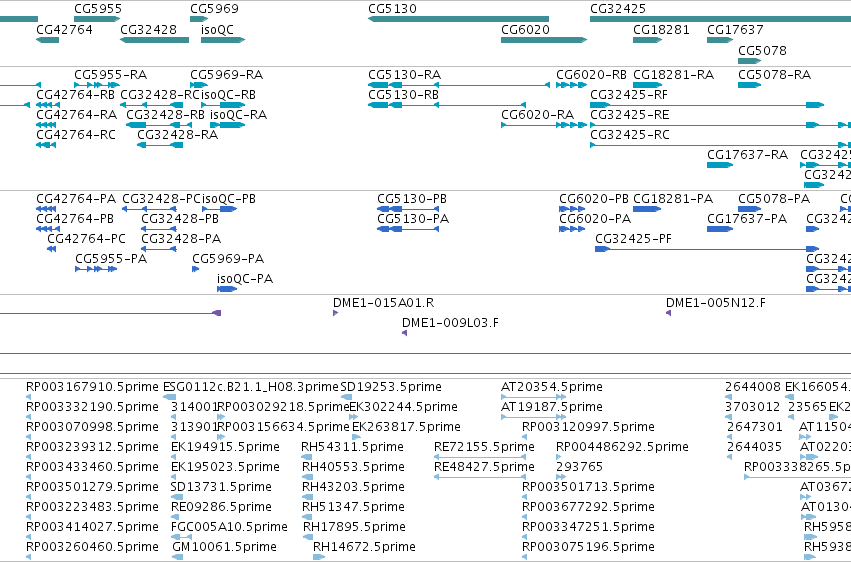
Task: Click the AT20354.5prime EST label
Action: coord(551,387)
